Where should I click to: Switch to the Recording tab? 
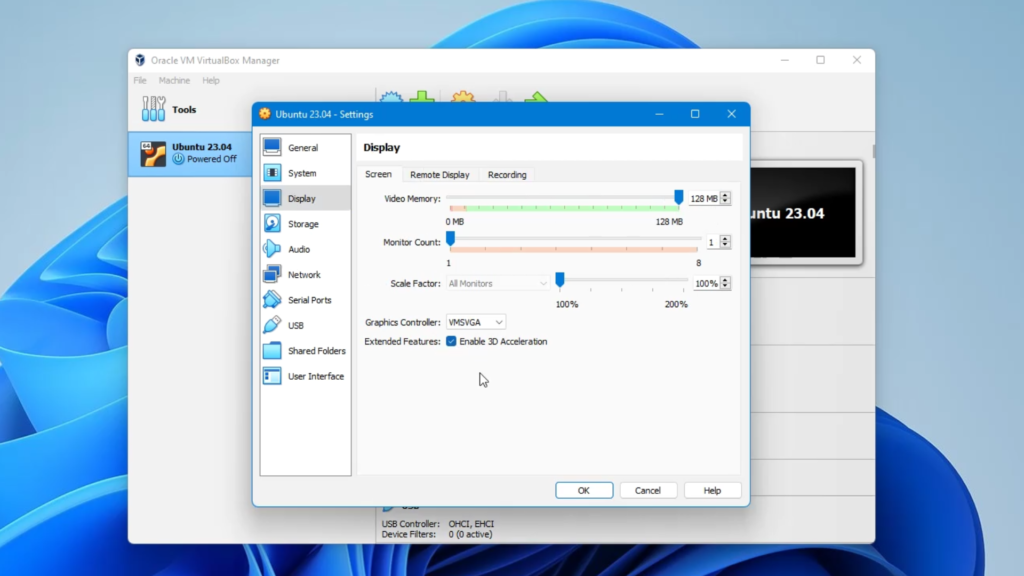[507, 175]
